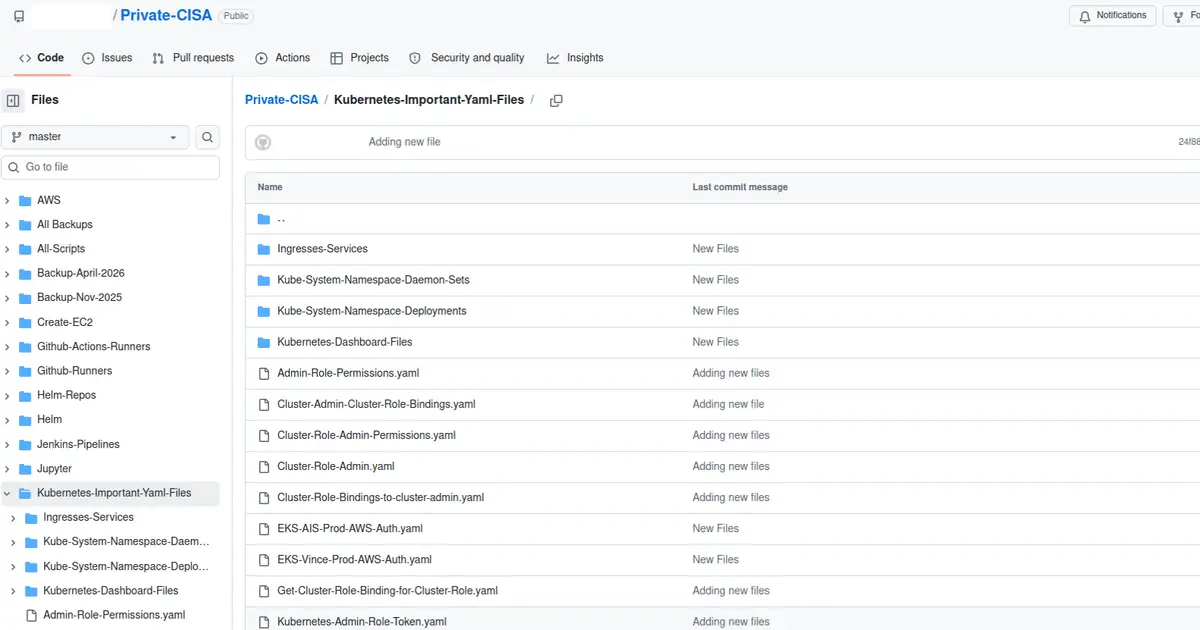Click file icon of sidebar Admin-Role-Permissions.yaml

pos(32,615)
